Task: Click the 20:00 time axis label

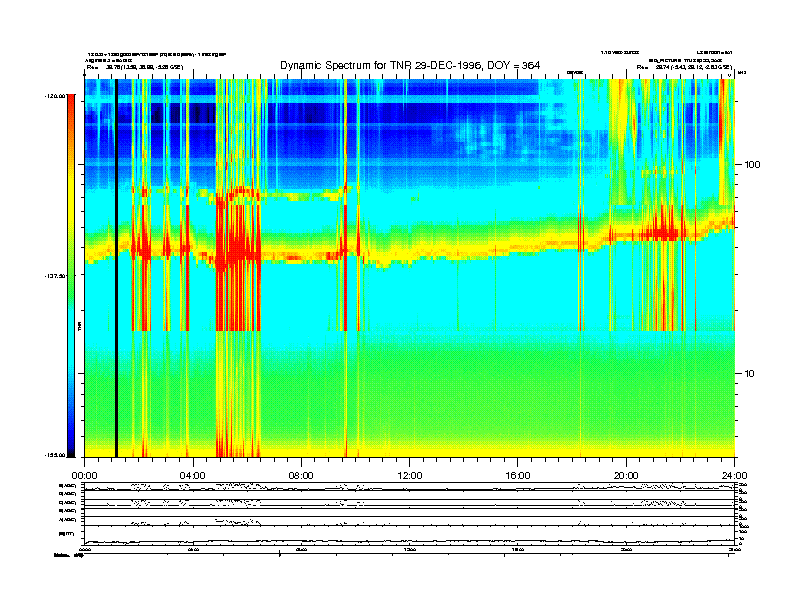Action: 626,476
